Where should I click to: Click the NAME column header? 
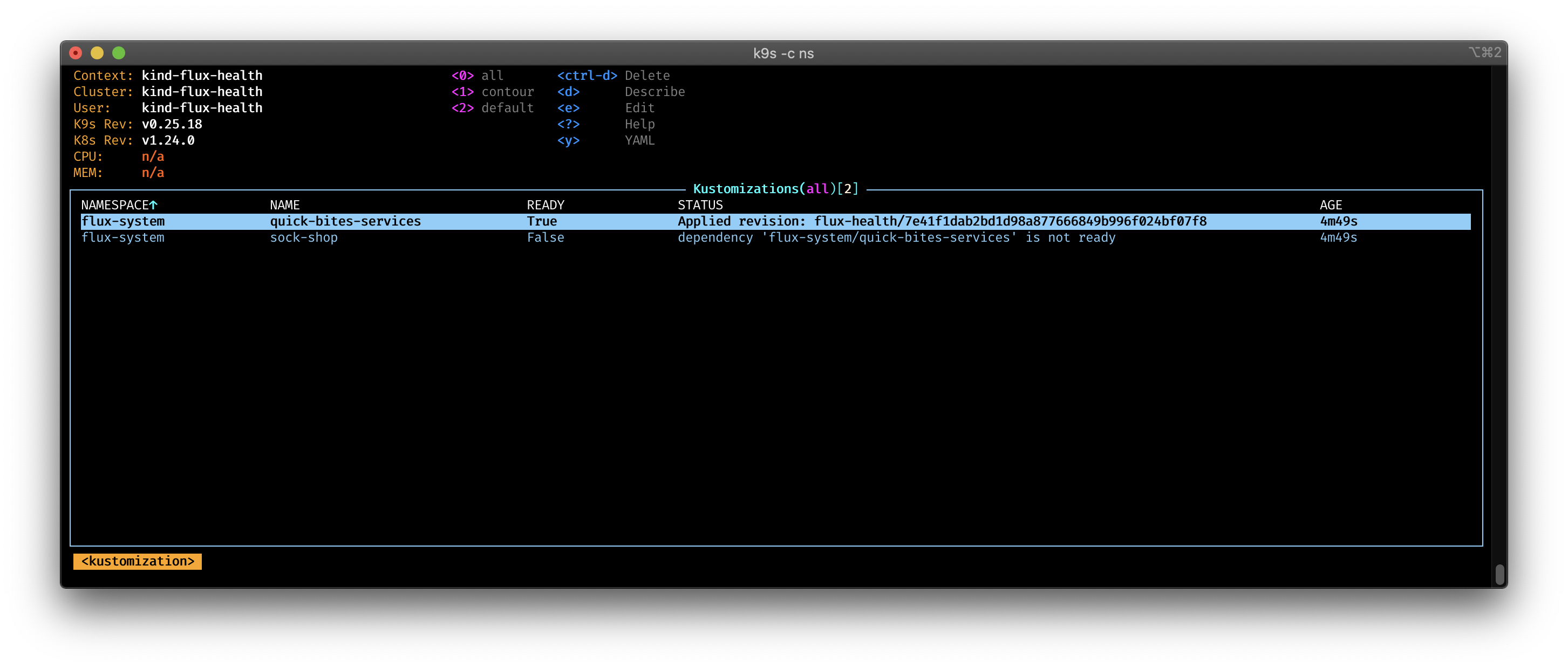pos(285,205)
